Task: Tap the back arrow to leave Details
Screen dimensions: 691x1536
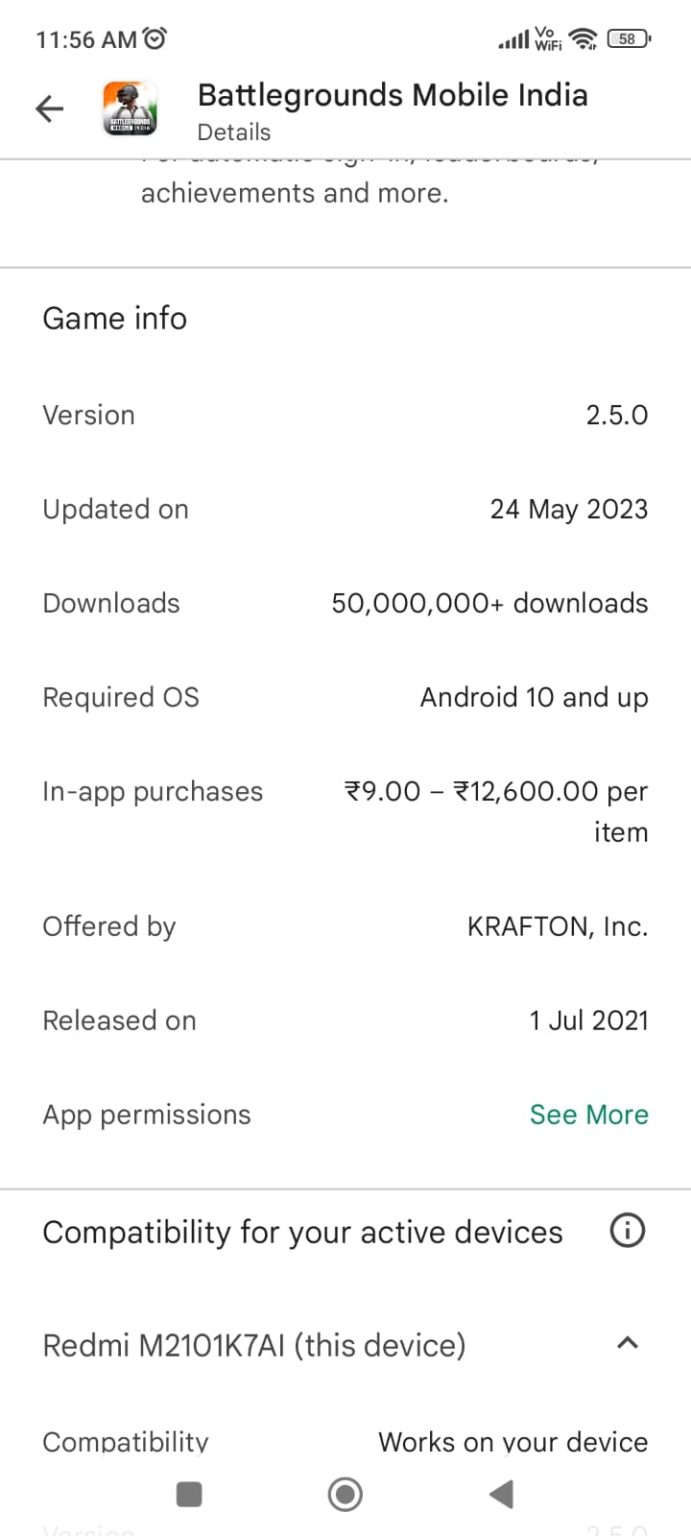Action: (49, 108)
